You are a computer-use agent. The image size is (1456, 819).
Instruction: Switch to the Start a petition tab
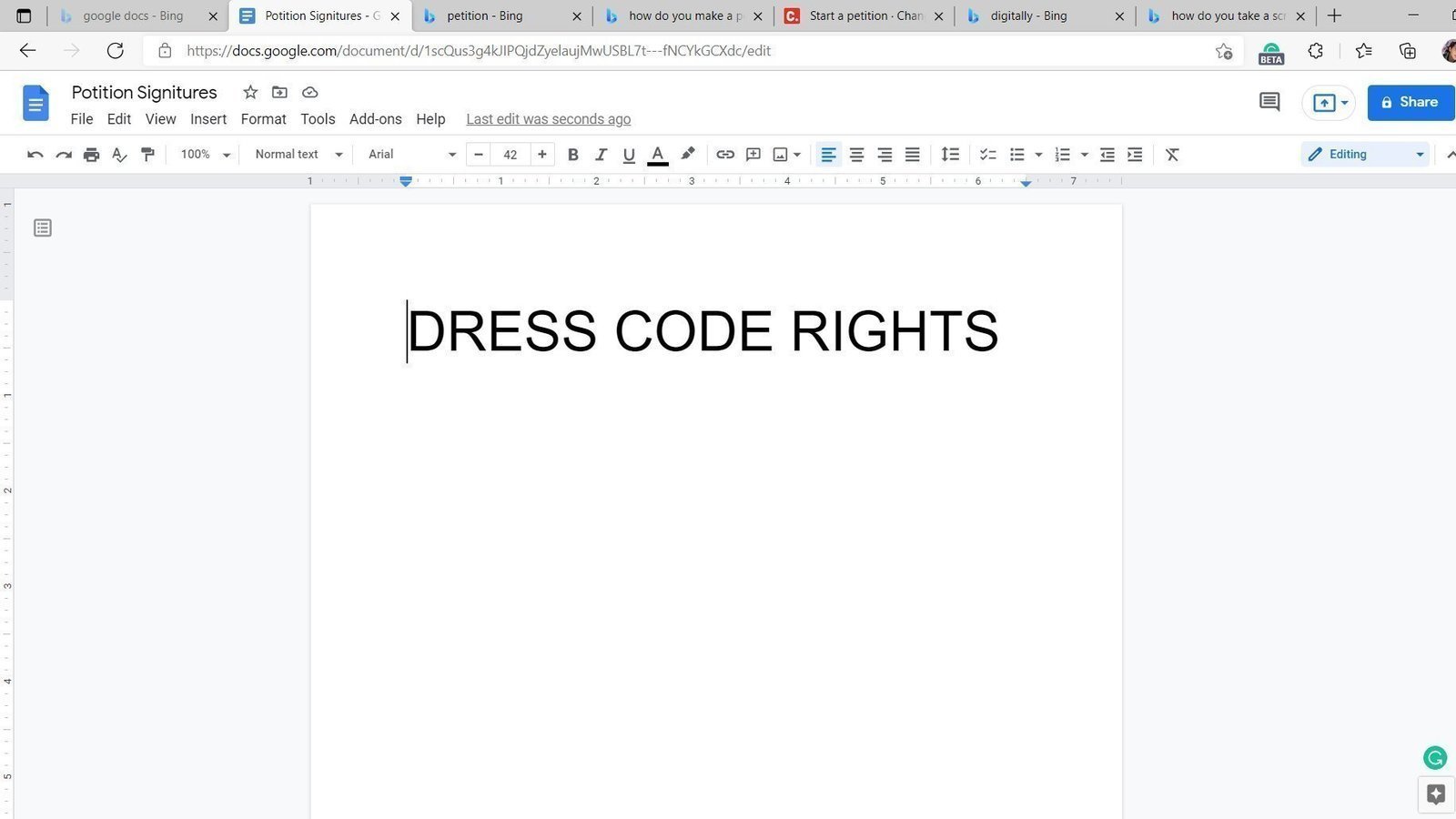click(860, 15)
